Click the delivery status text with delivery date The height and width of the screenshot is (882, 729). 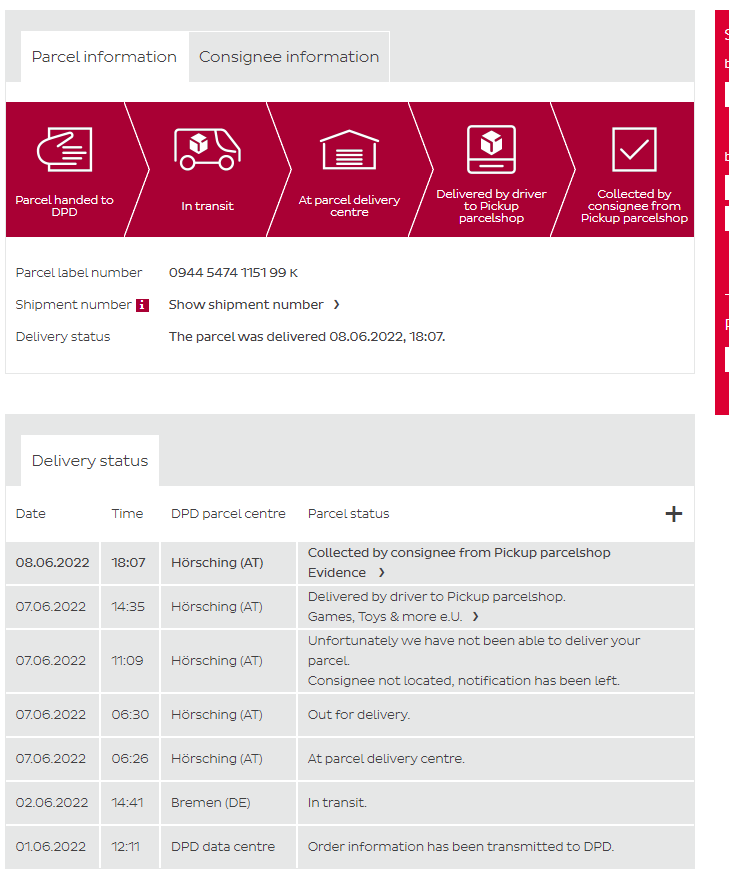tap(307, 337)
